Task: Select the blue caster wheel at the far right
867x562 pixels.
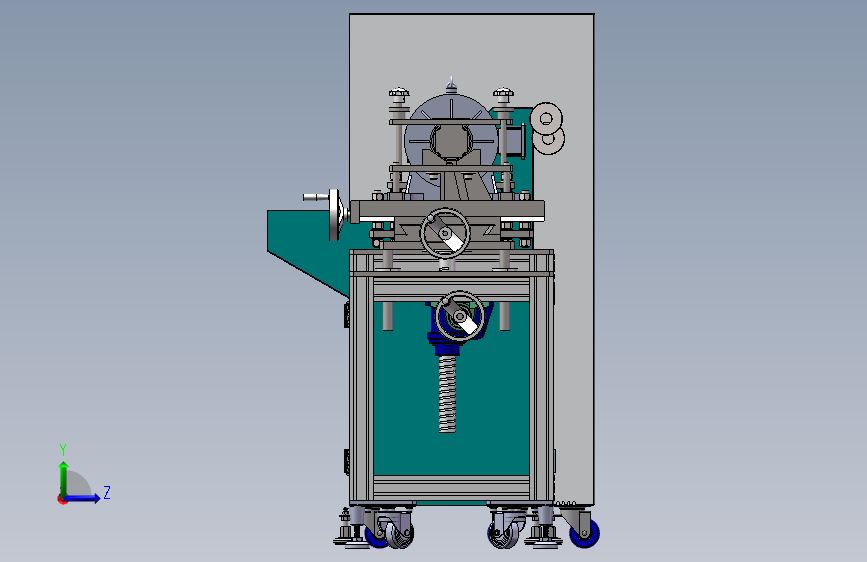Action: coord(585,533)
